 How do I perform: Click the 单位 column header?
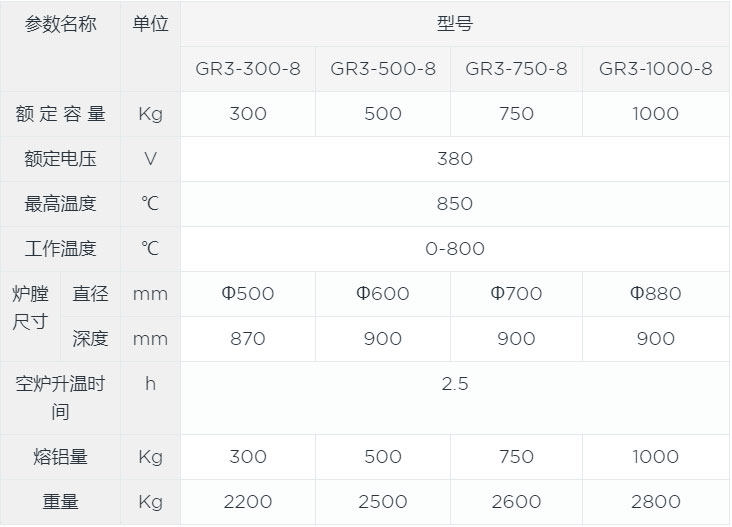(x=150, y=24)
